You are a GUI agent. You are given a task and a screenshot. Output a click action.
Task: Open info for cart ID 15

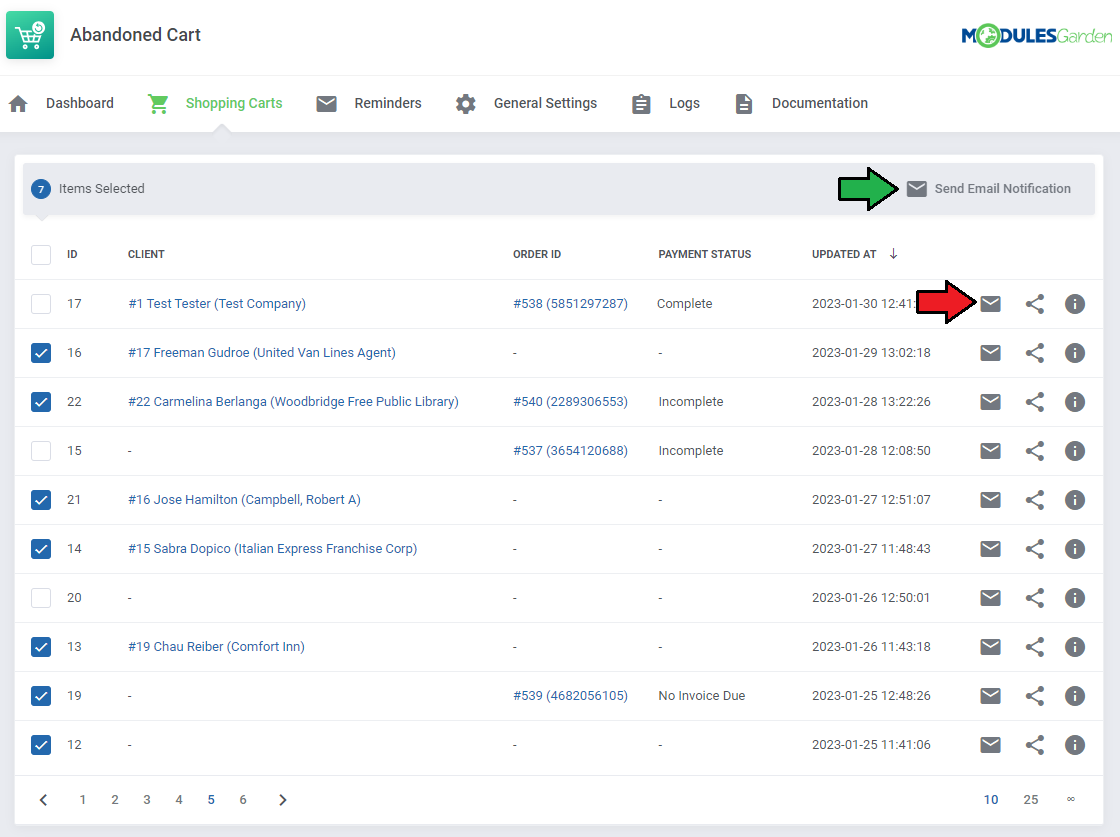tap(1075, 451)
